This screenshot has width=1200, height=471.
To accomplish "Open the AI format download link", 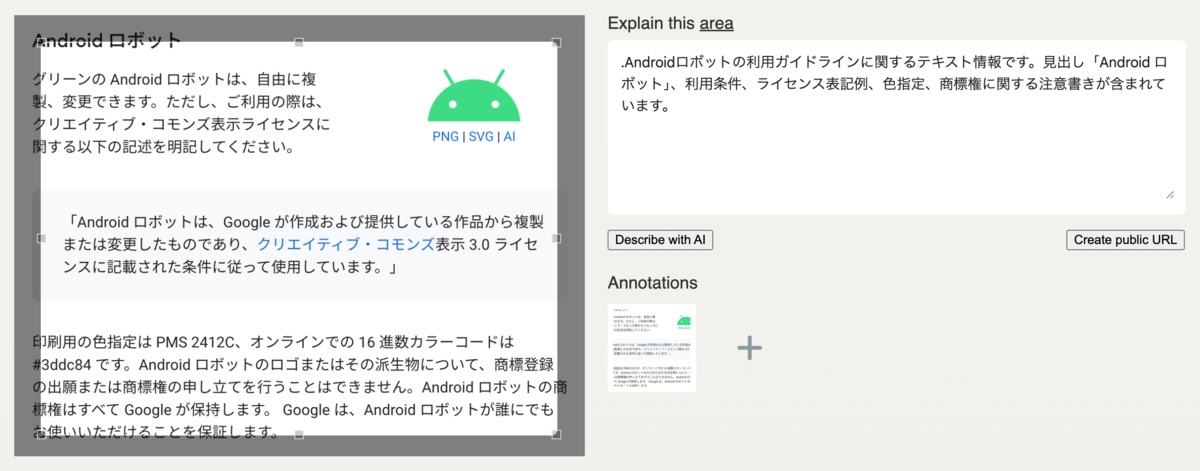I will tap(509, 136).
